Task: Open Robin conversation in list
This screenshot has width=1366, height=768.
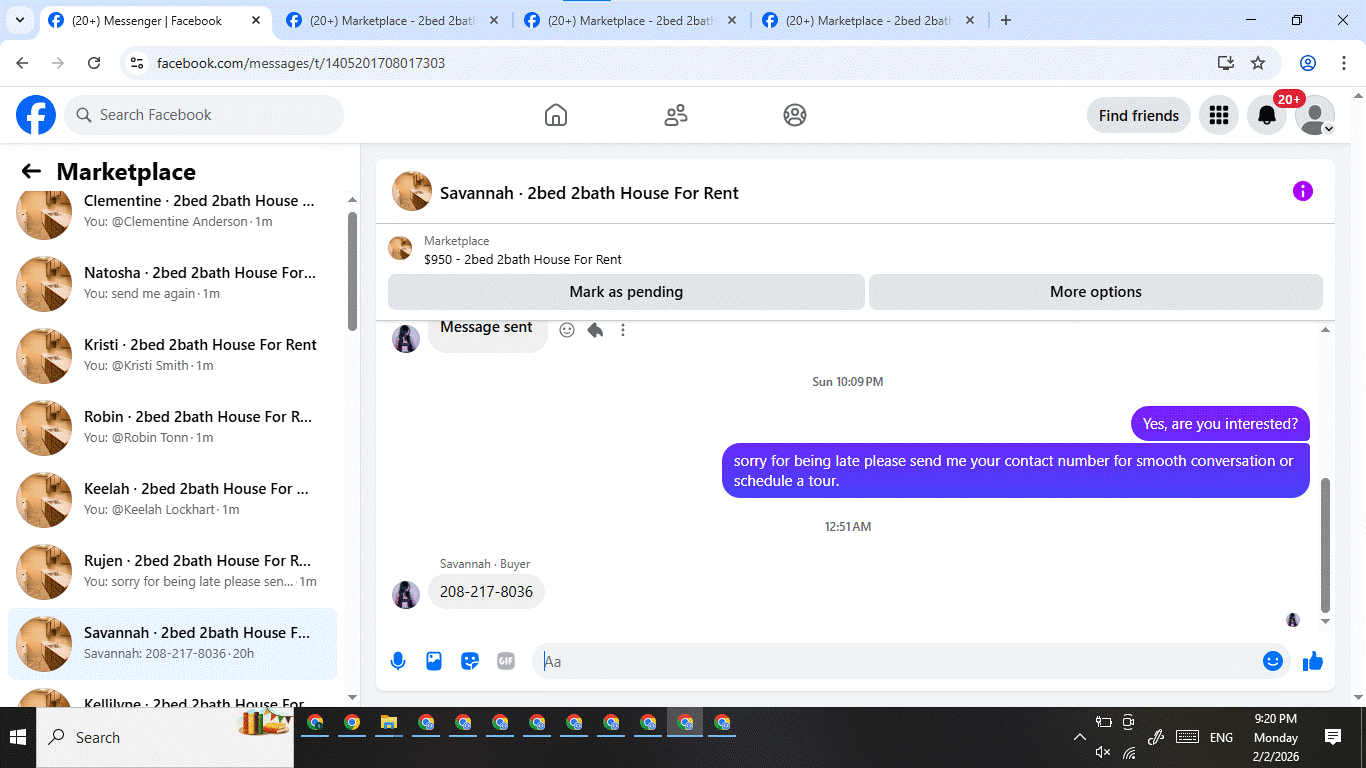Action: coord(172,427)
